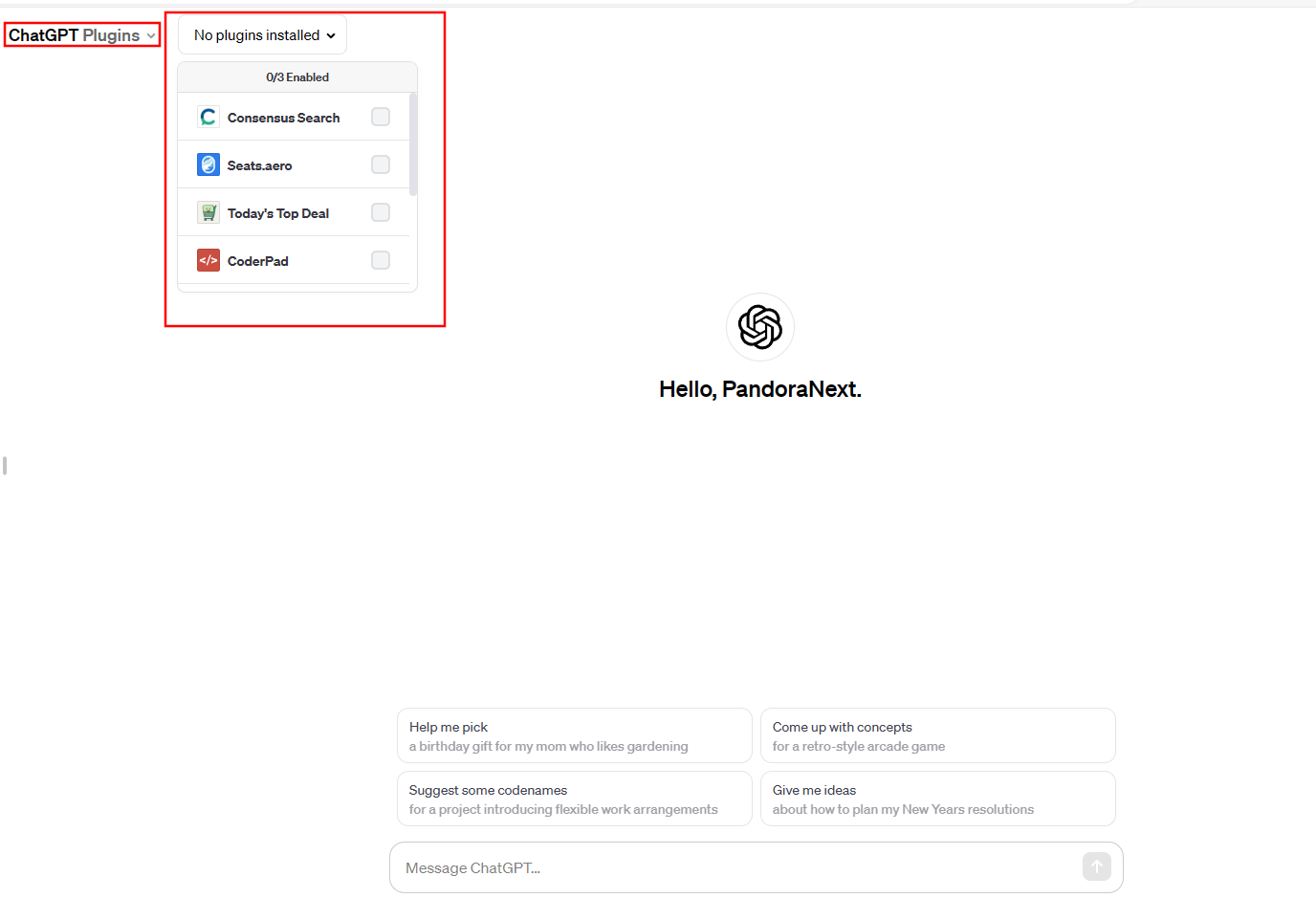This screenshot has width=1316, height=898.
Task: Choose the birthday gift suggestion card
Action: 575,735
